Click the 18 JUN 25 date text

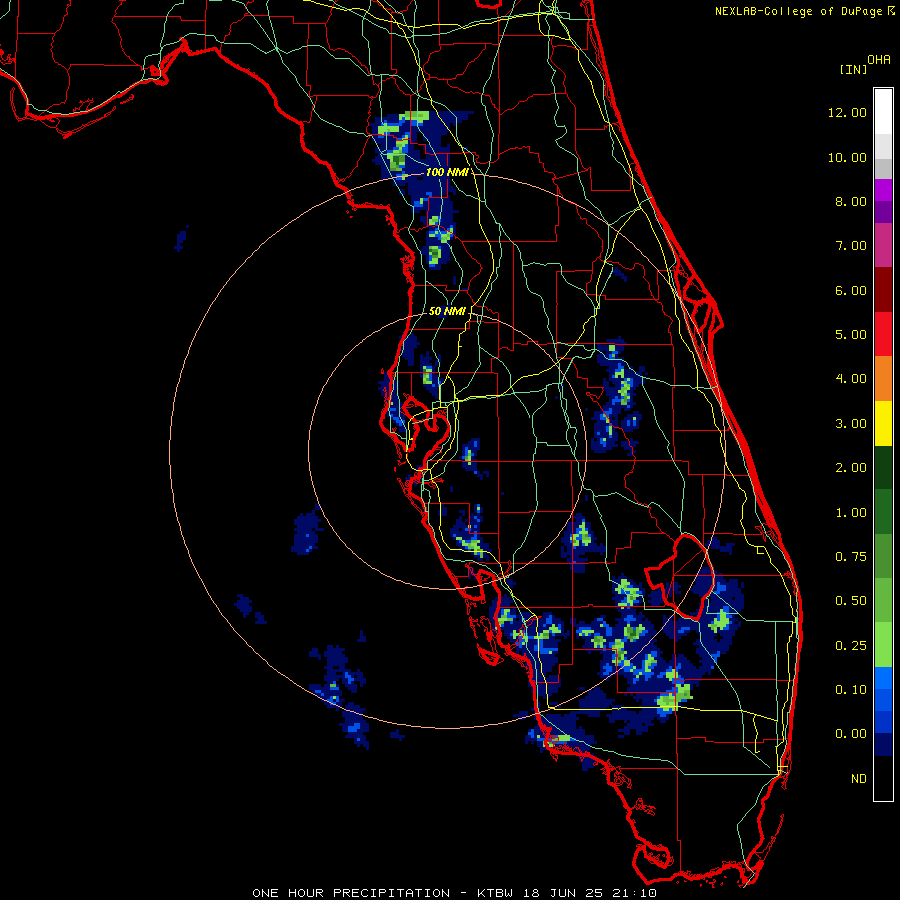[x=562, y=893]
